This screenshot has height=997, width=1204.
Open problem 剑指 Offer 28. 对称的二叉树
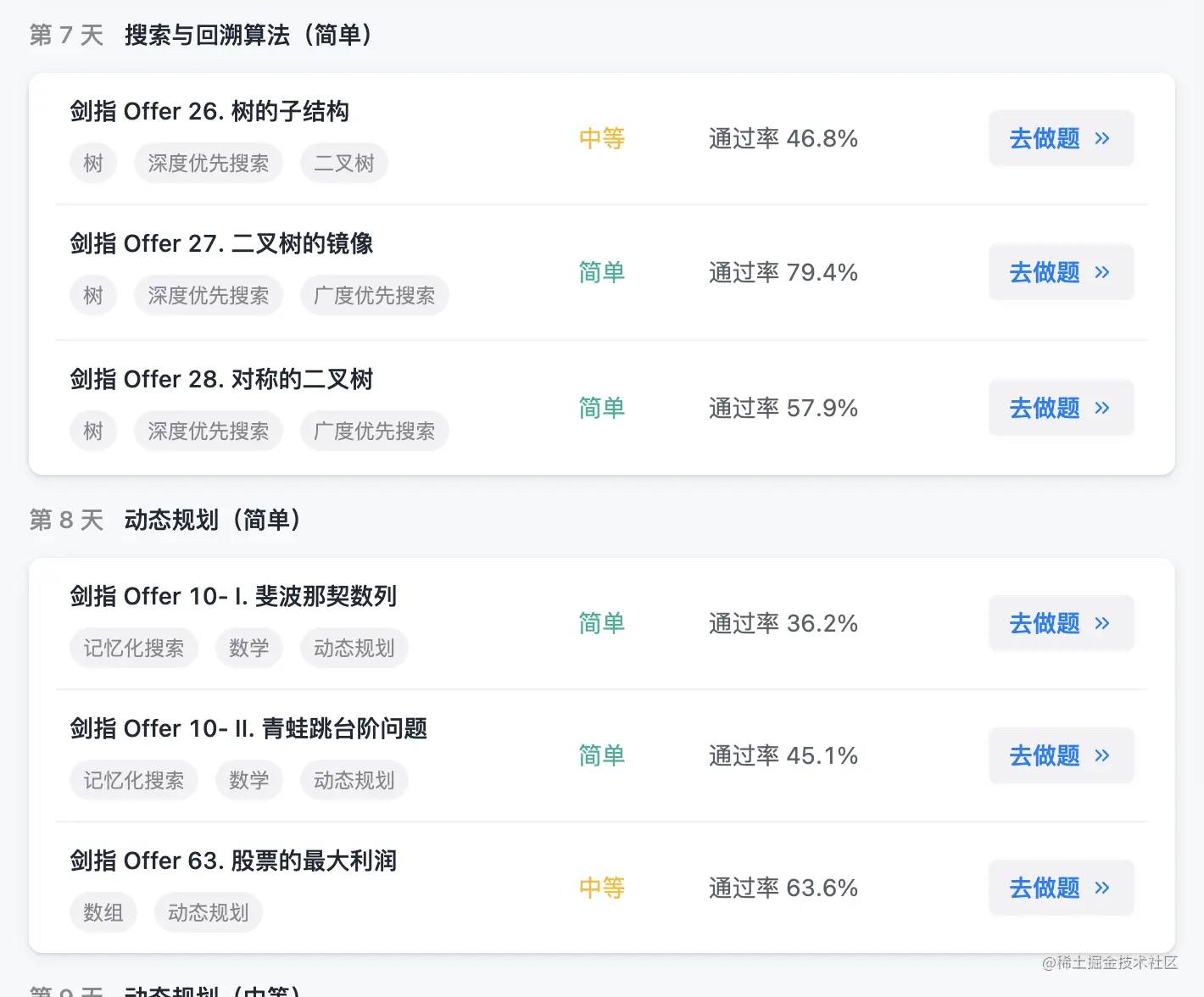point(221,379)
